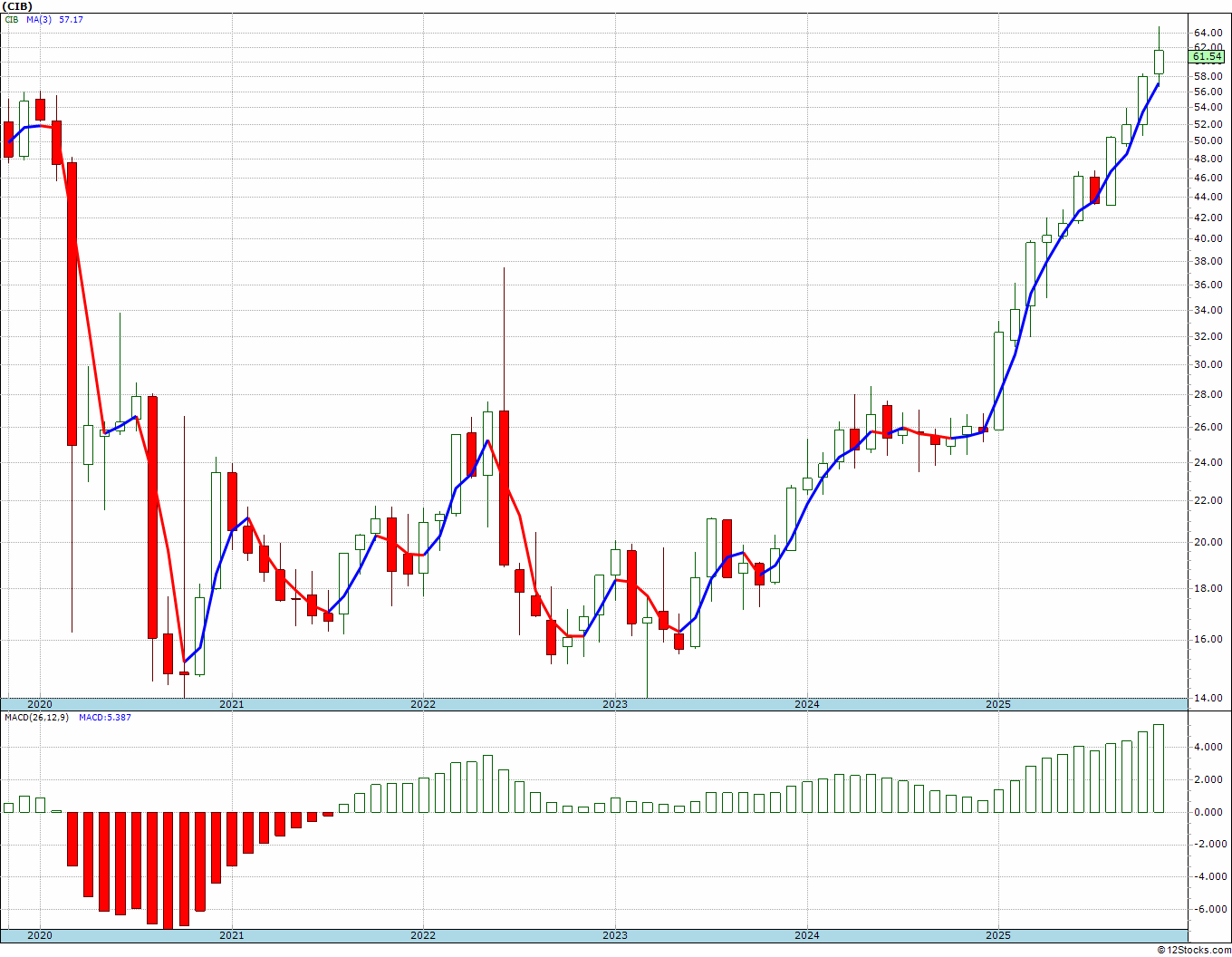This screenshot has width=1232, height=957.
Task: Click the 4.000 MACD axis label
Action: point(1208,747)
